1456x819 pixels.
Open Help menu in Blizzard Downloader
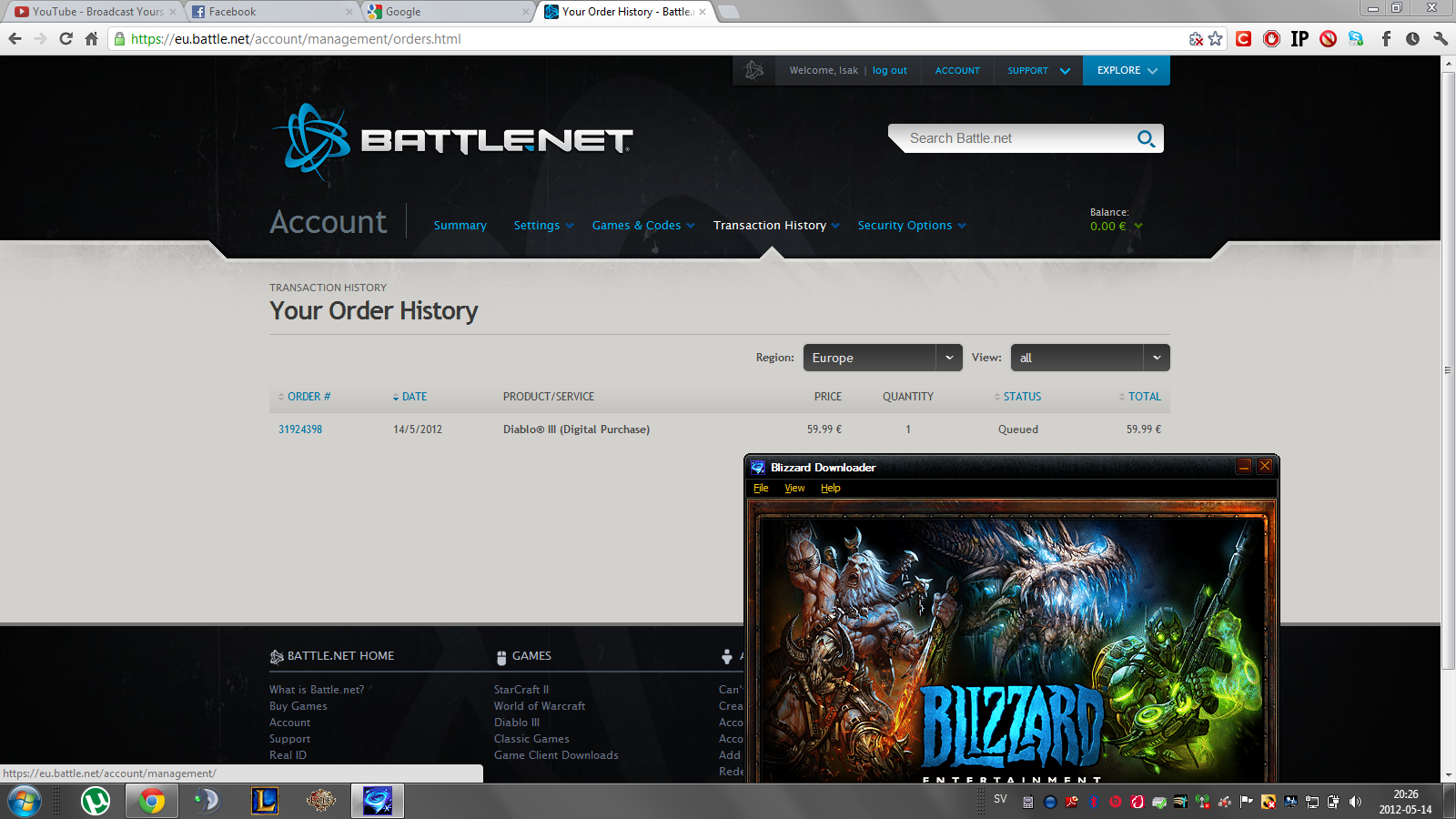pyautogui.click(x=831, y=488)
